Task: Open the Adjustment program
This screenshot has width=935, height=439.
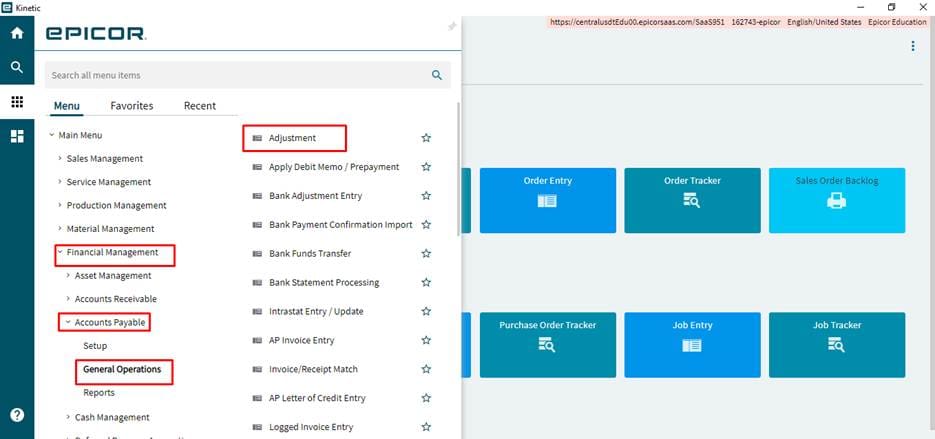Action: click(x=292, y=138)
